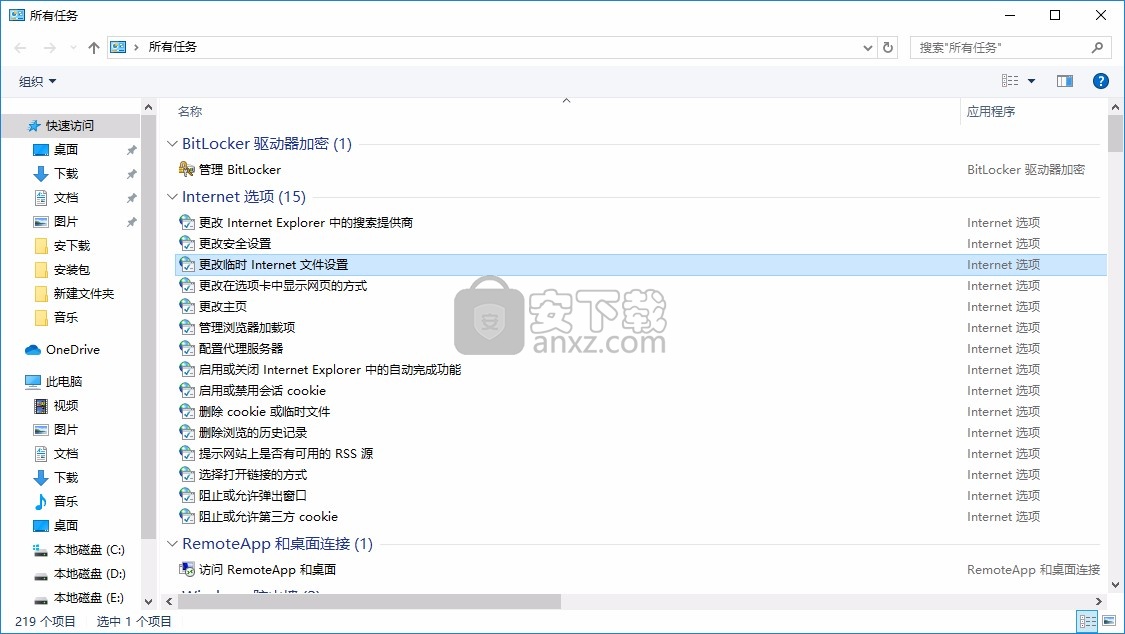Select 新建文件夹 in navigation pane
1125x634 pixels.
[84, 293]
